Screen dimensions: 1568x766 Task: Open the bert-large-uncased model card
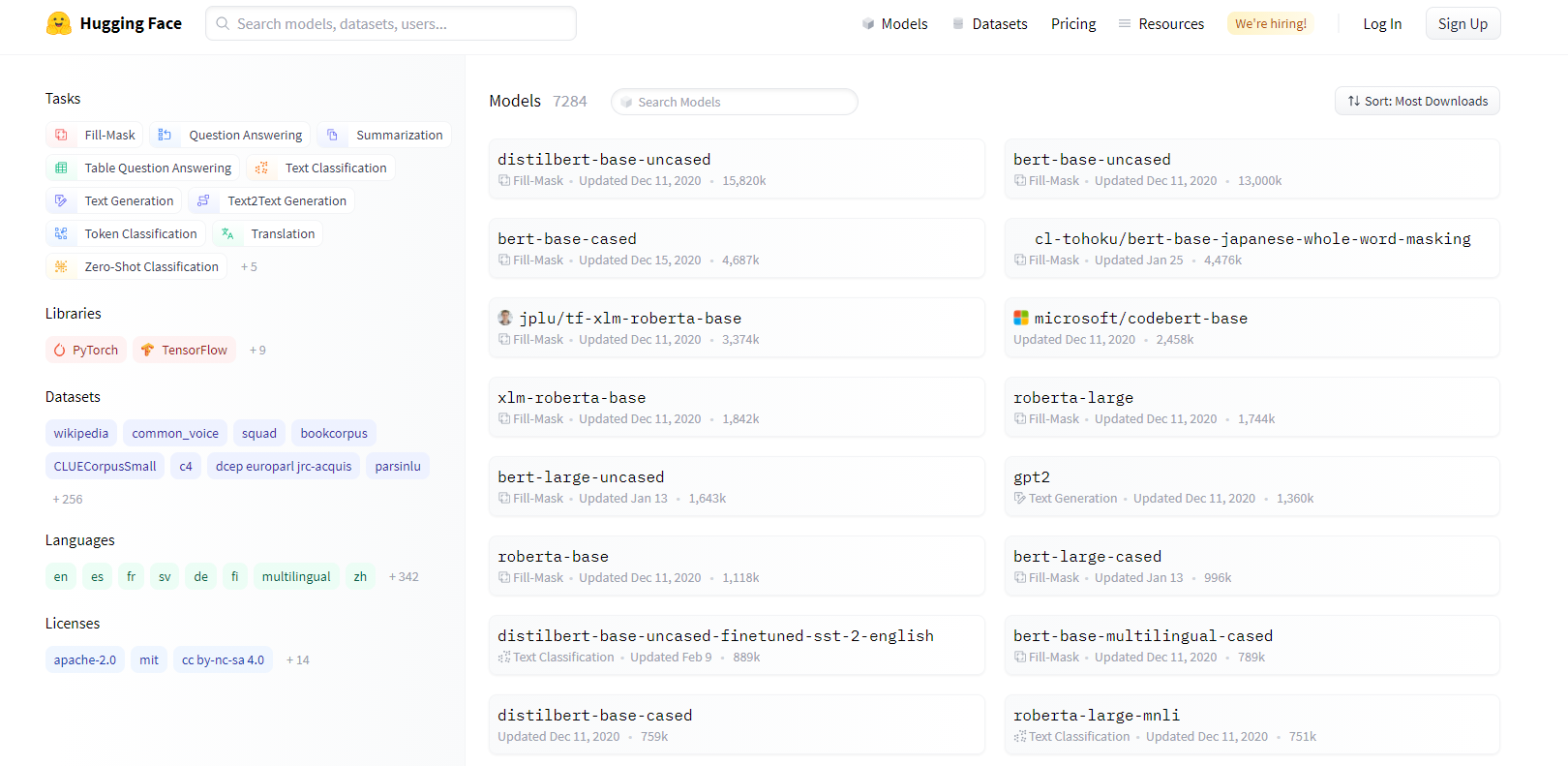(x=737, y=486)
